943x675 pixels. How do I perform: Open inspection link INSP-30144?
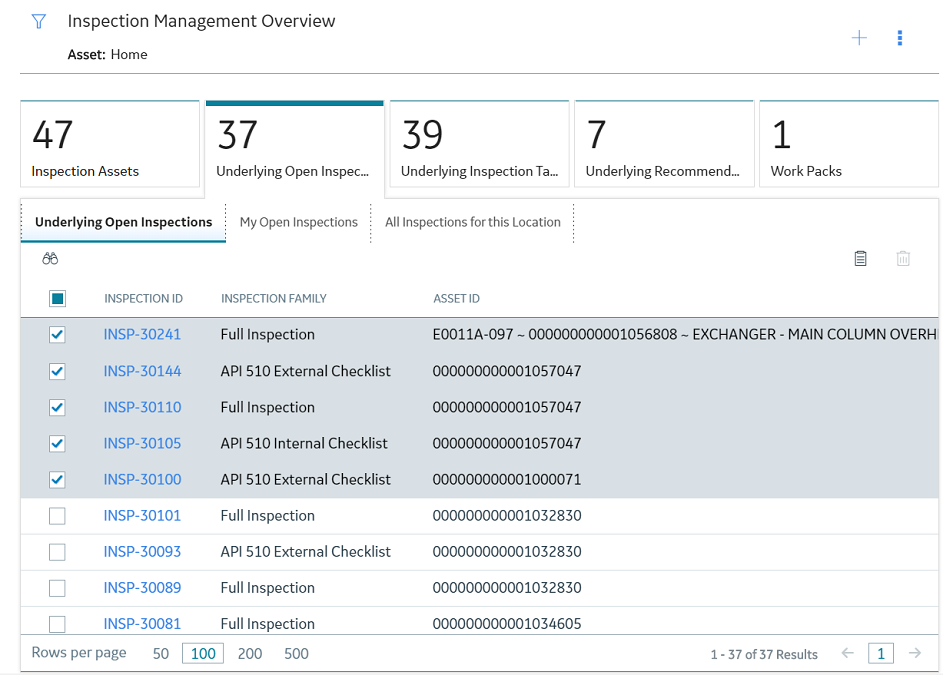142,371
